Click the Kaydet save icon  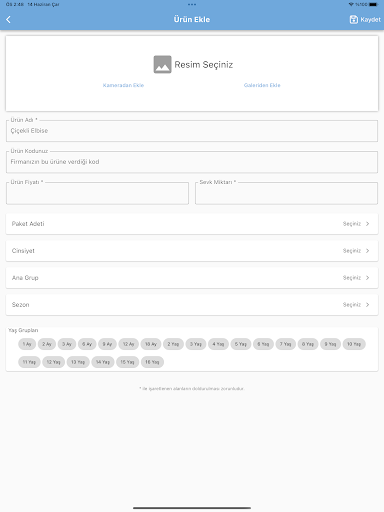354,20
